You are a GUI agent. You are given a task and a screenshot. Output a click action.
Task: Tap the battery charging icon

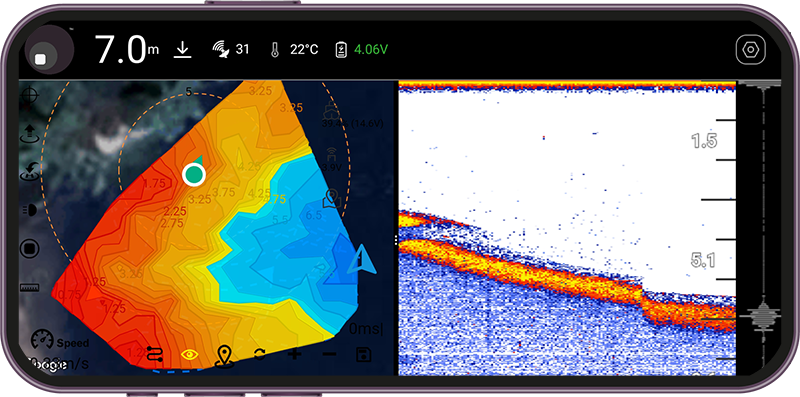click(x=341, y=49)
